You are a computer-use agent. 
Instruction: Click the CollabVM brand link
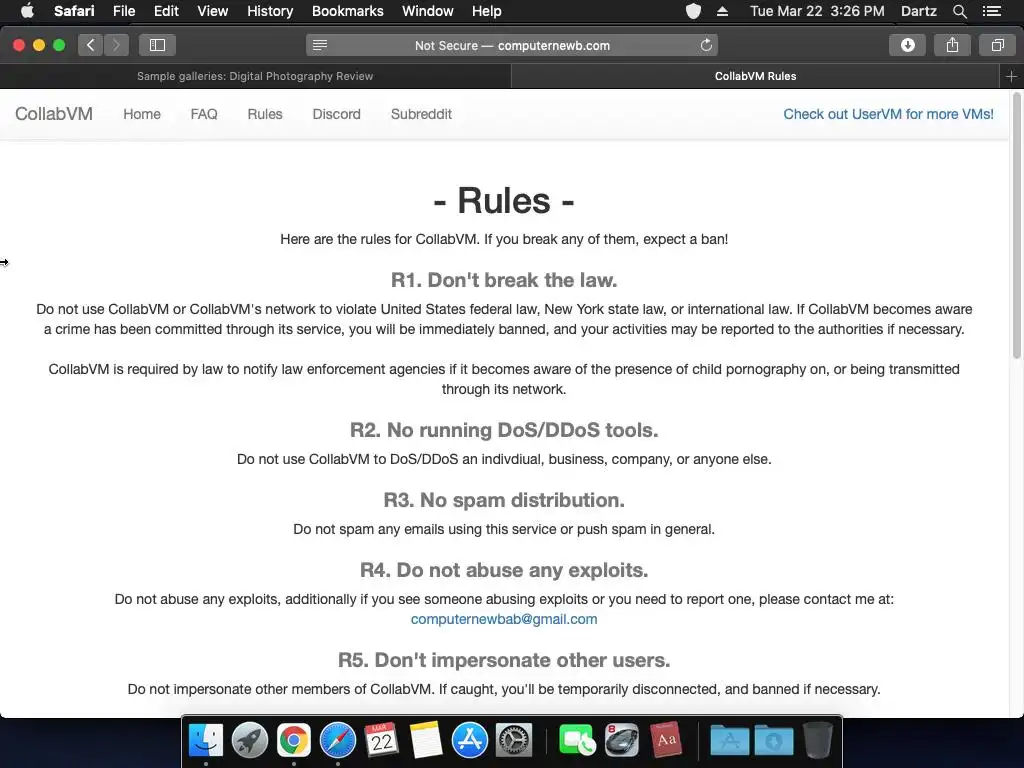[x=54, y=114]
